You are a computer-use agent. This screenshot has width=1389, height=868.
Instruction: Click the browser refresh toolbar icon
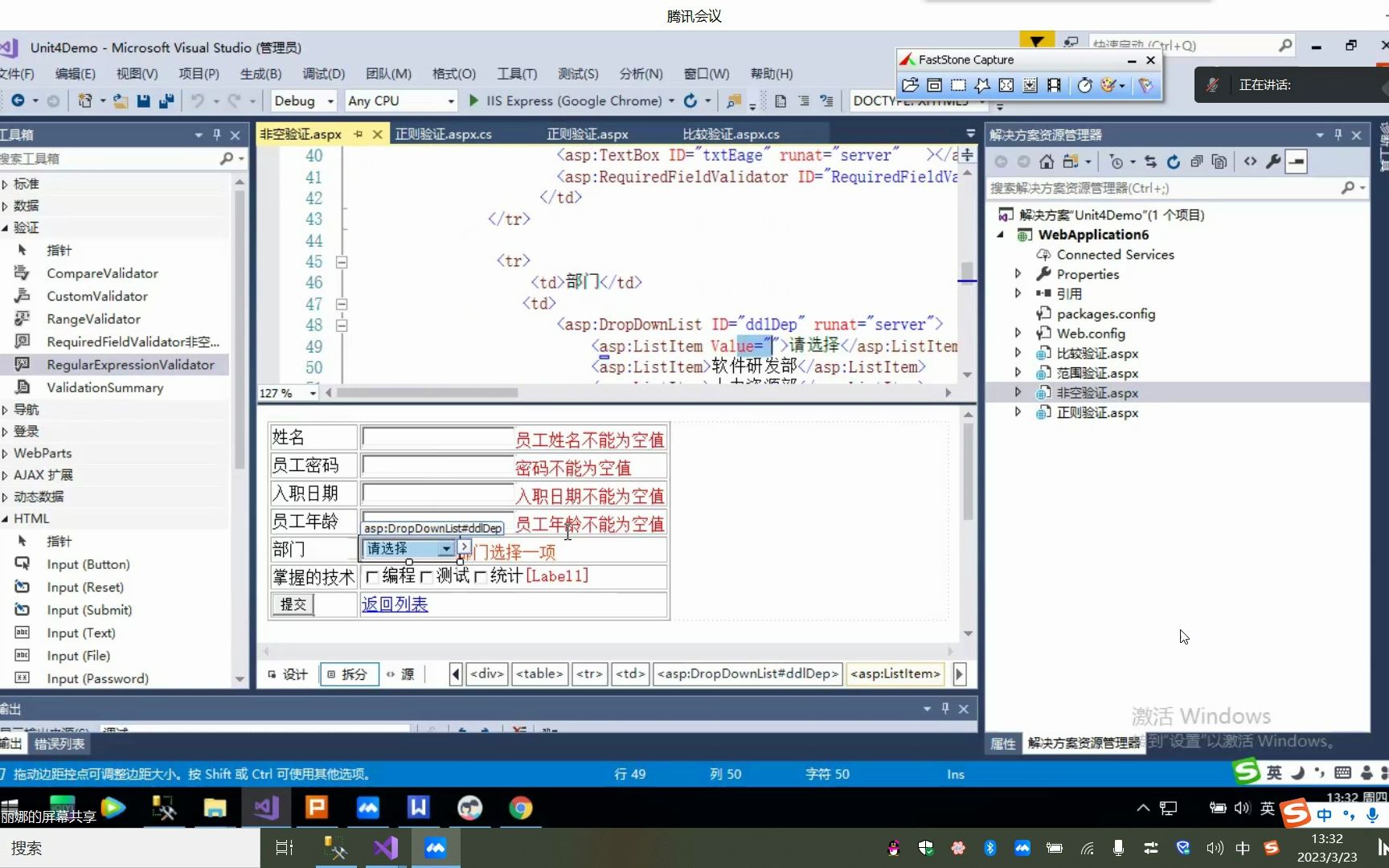point(690,100)
